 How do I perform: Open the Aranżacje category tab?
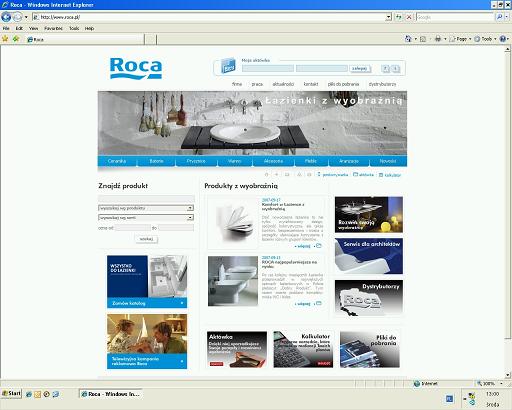click(x=349, y=161)
